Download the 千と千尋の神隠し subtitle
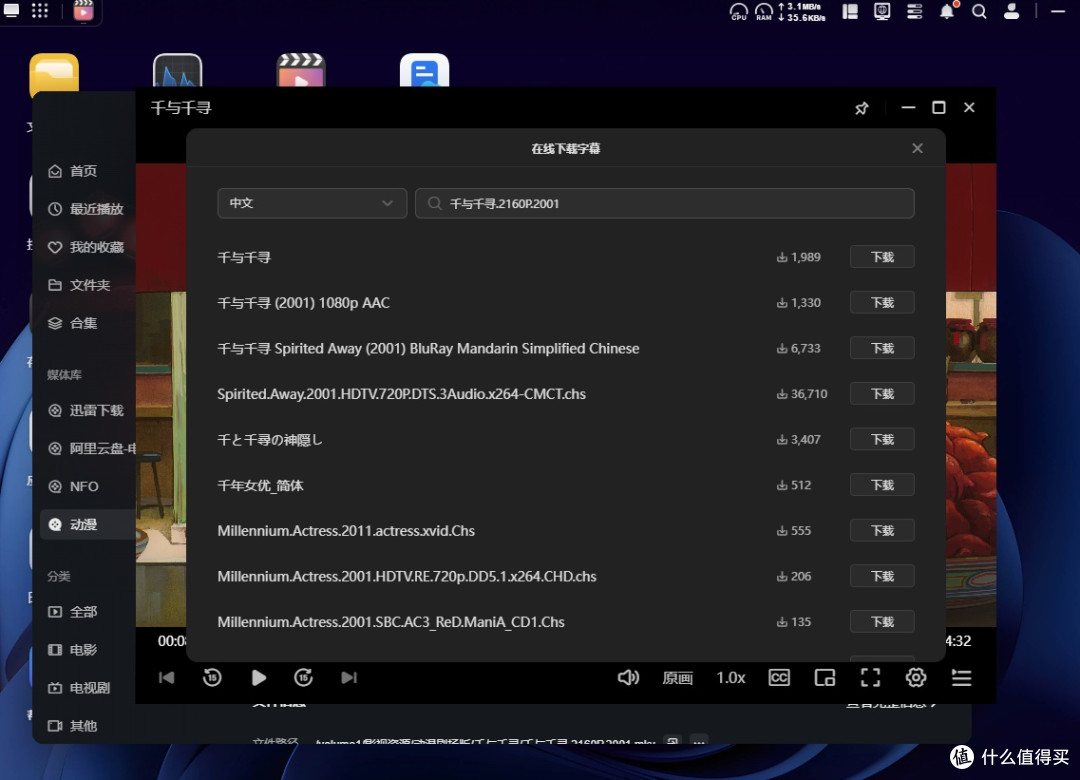 882,440
